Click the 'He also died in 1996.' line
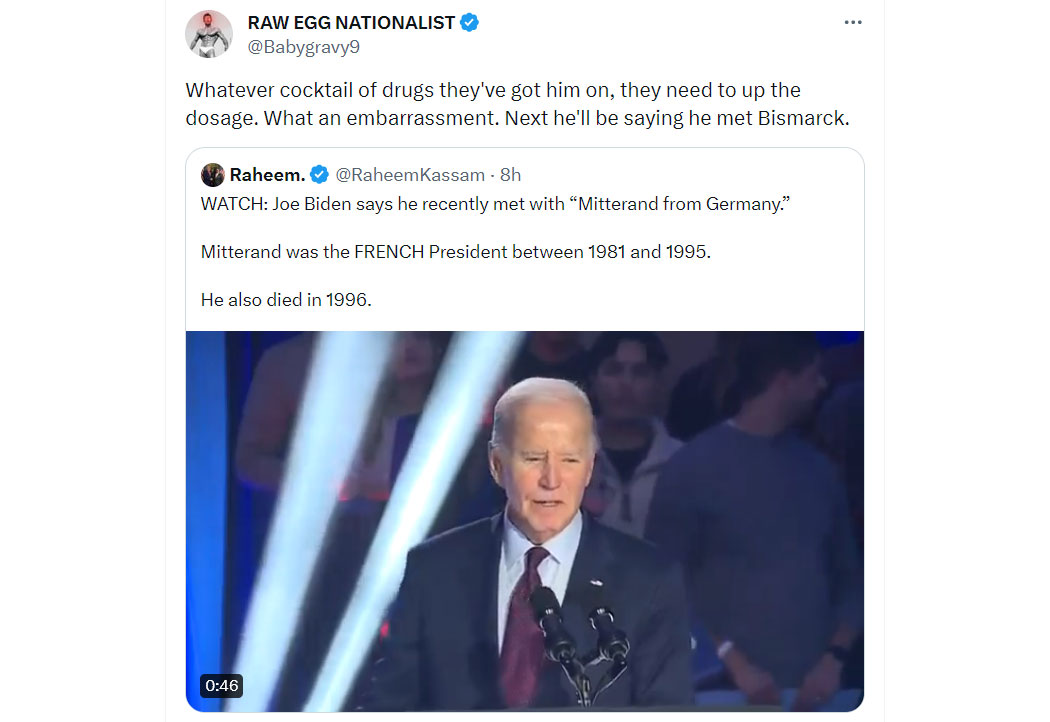 point(286,299)
